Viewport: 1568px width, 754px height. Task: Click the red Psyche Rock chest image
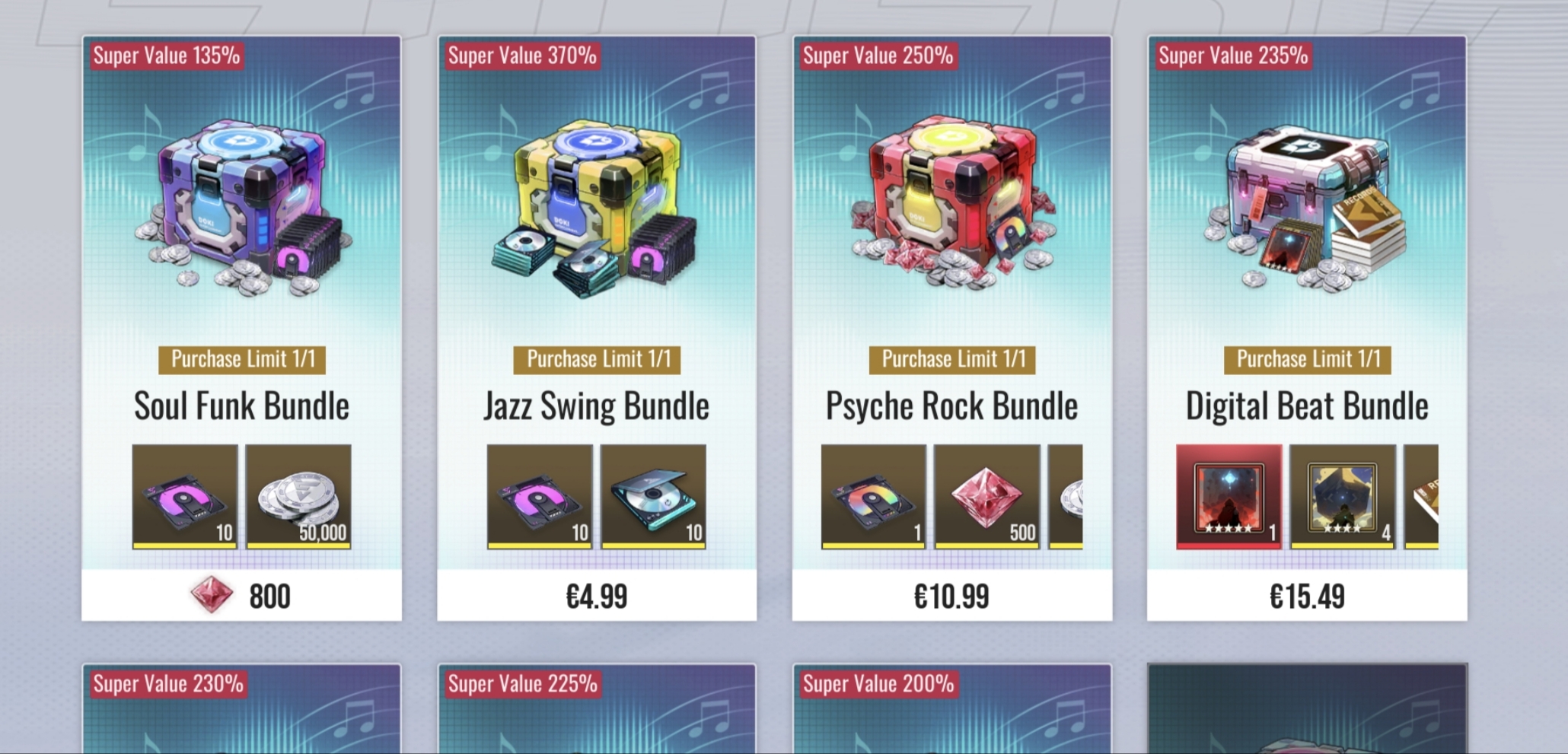pos(953,202)
